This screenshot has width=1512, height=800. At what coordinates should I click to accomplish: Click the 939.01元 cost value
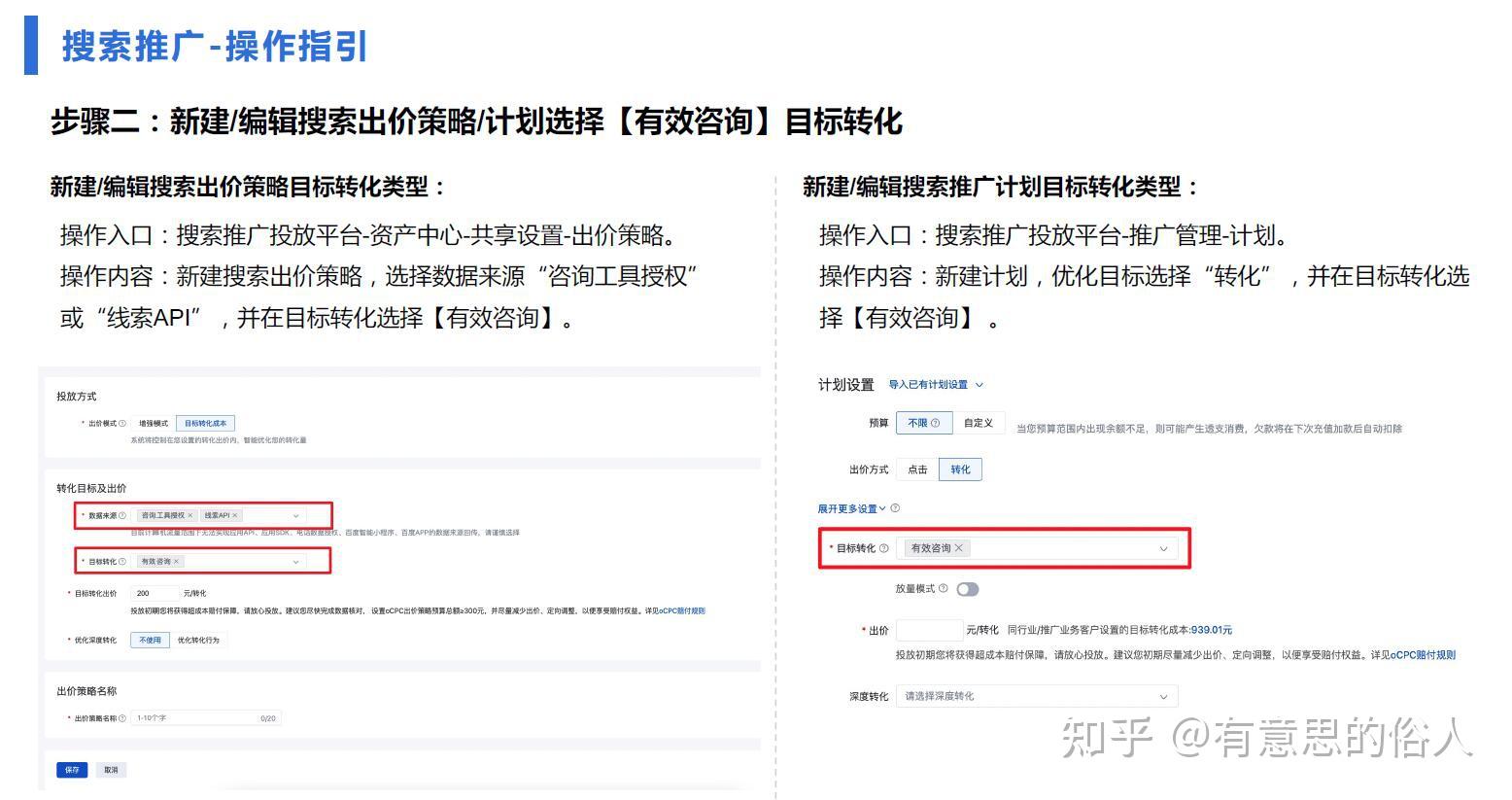tap(1212, 630)
